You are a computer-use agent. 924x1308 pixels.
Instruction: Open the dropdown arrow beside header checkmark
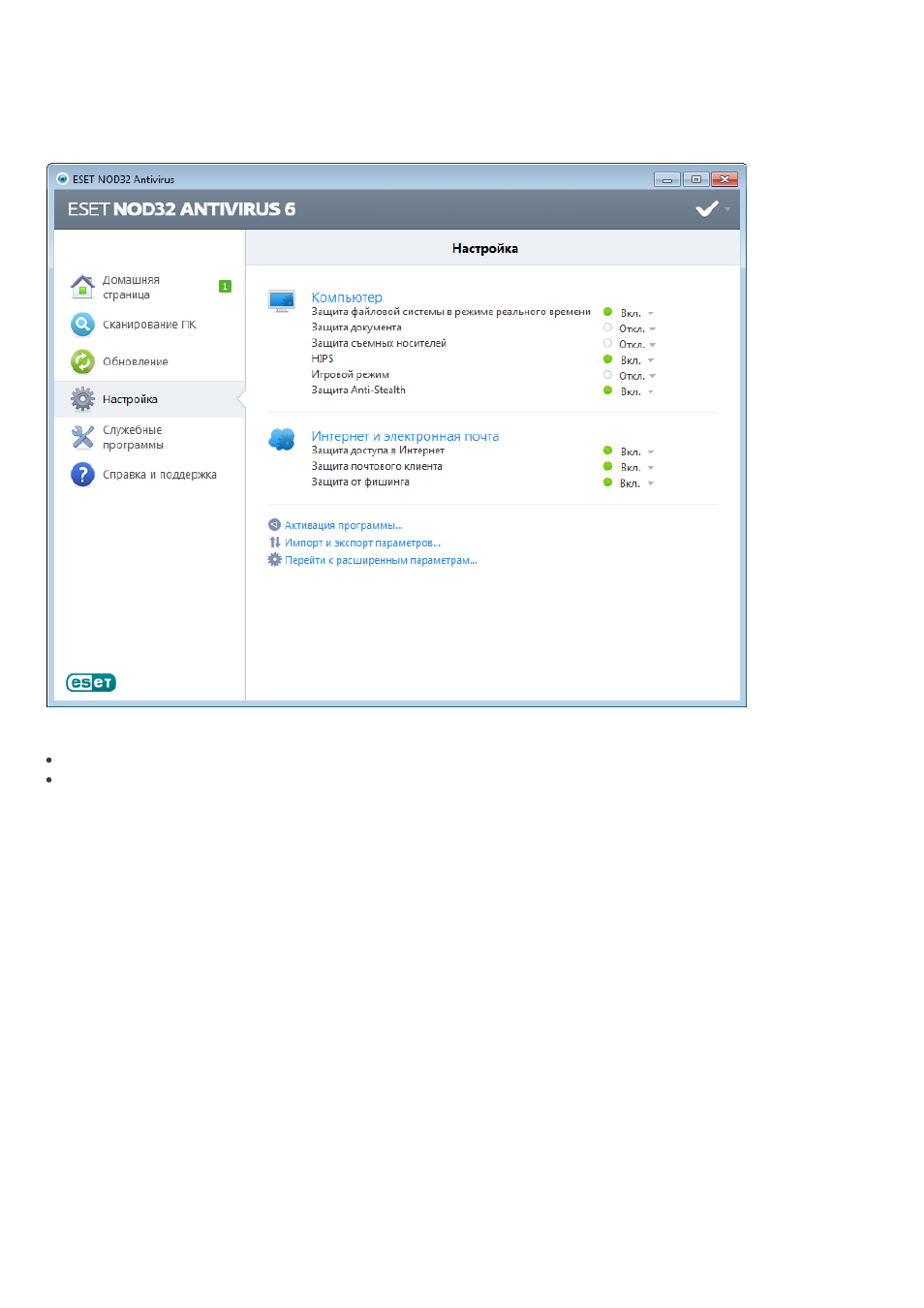[727, 209]
